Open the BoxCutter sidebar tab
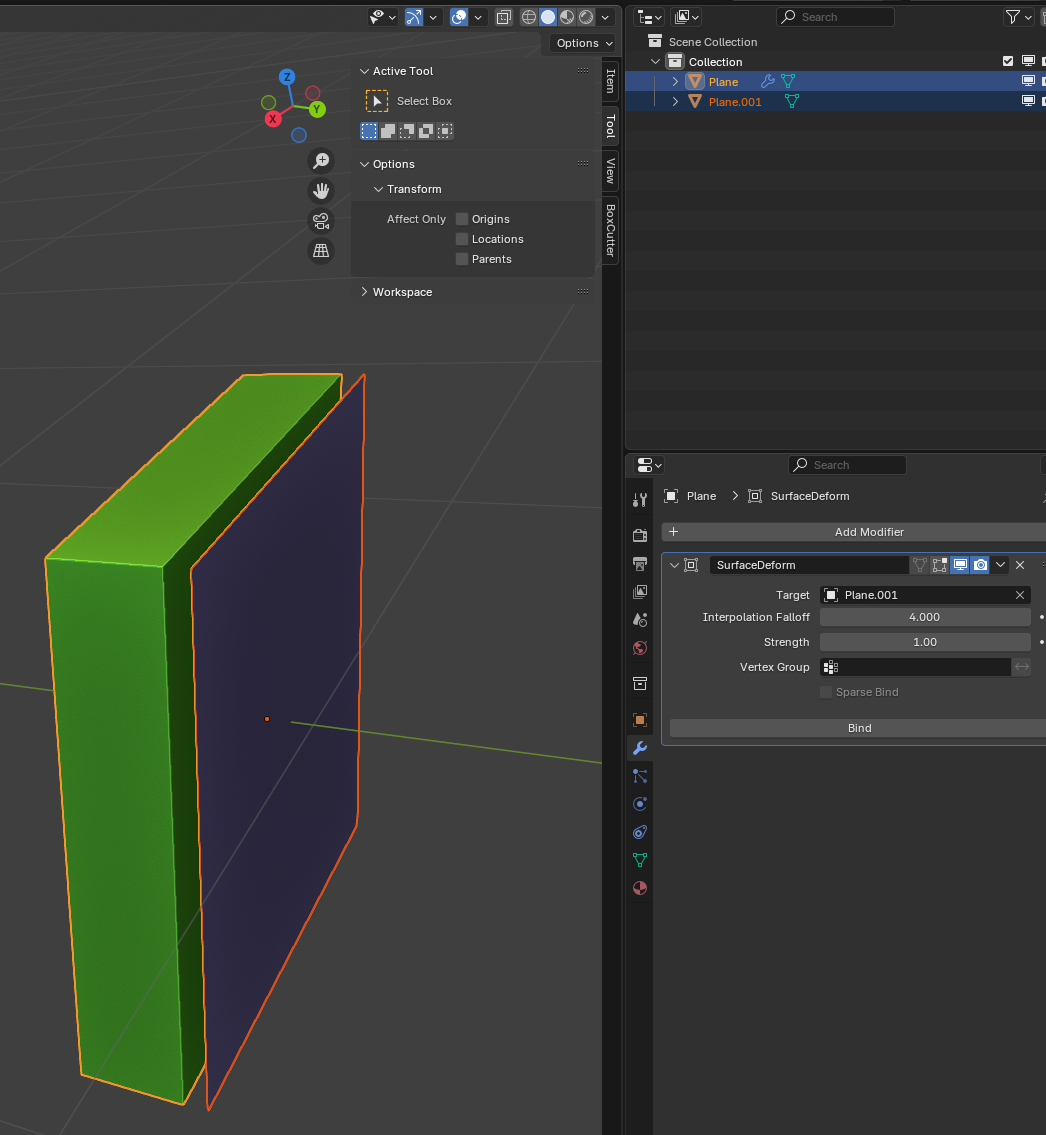The width and height of the screenshot is (1046, 1135). [610, 230]
